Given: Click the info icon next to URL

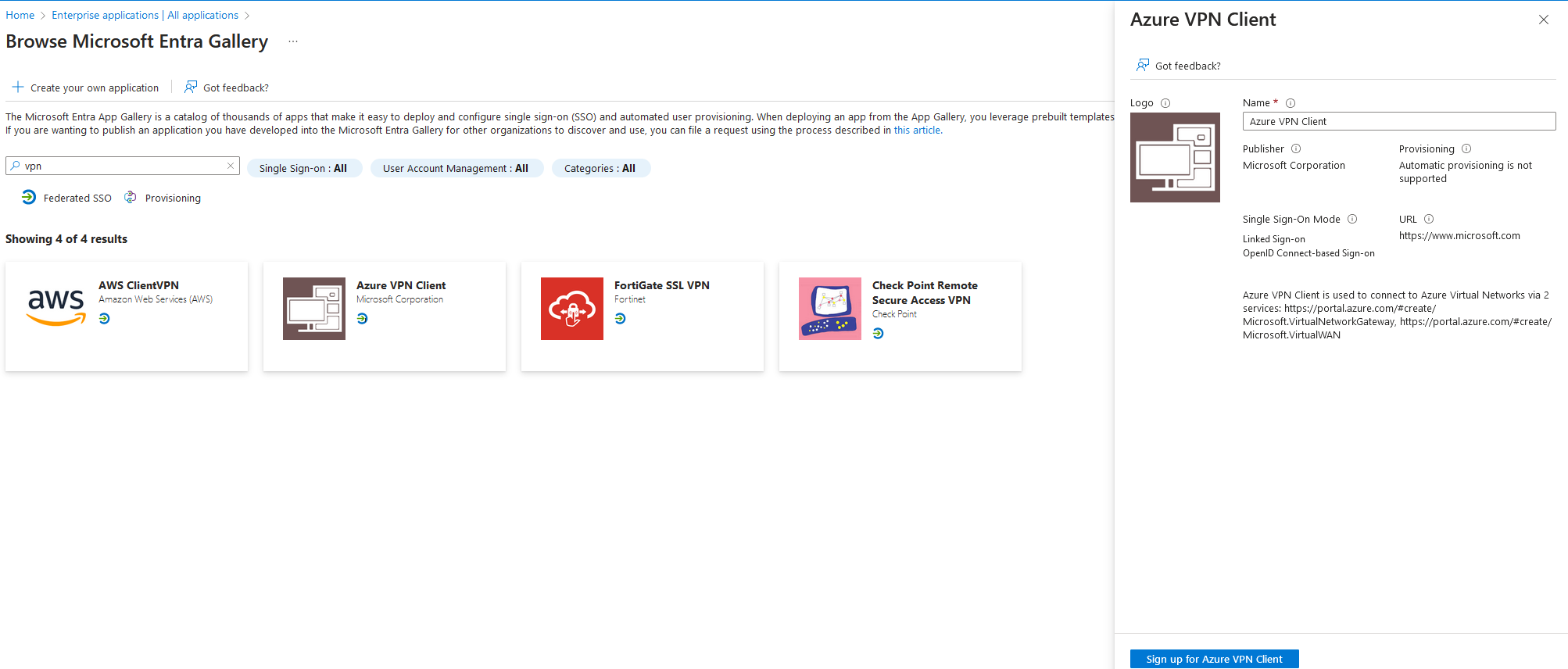Looking at the screenshot, I should 1429,219.
